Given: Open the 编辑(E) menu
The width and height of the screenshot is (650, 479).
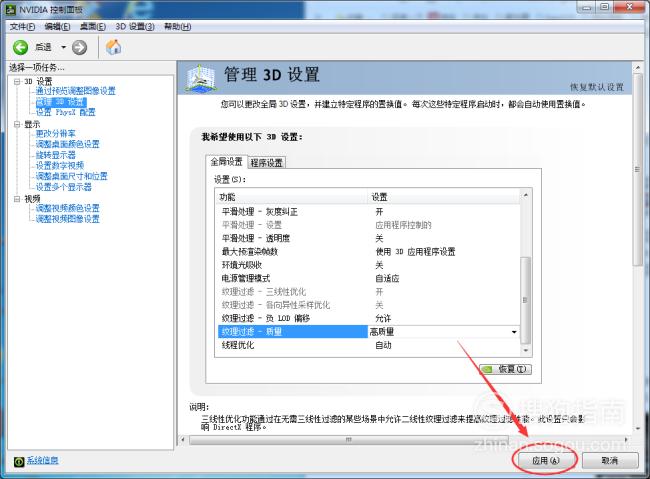Looking at the screenshot, I should pos(57,27).
